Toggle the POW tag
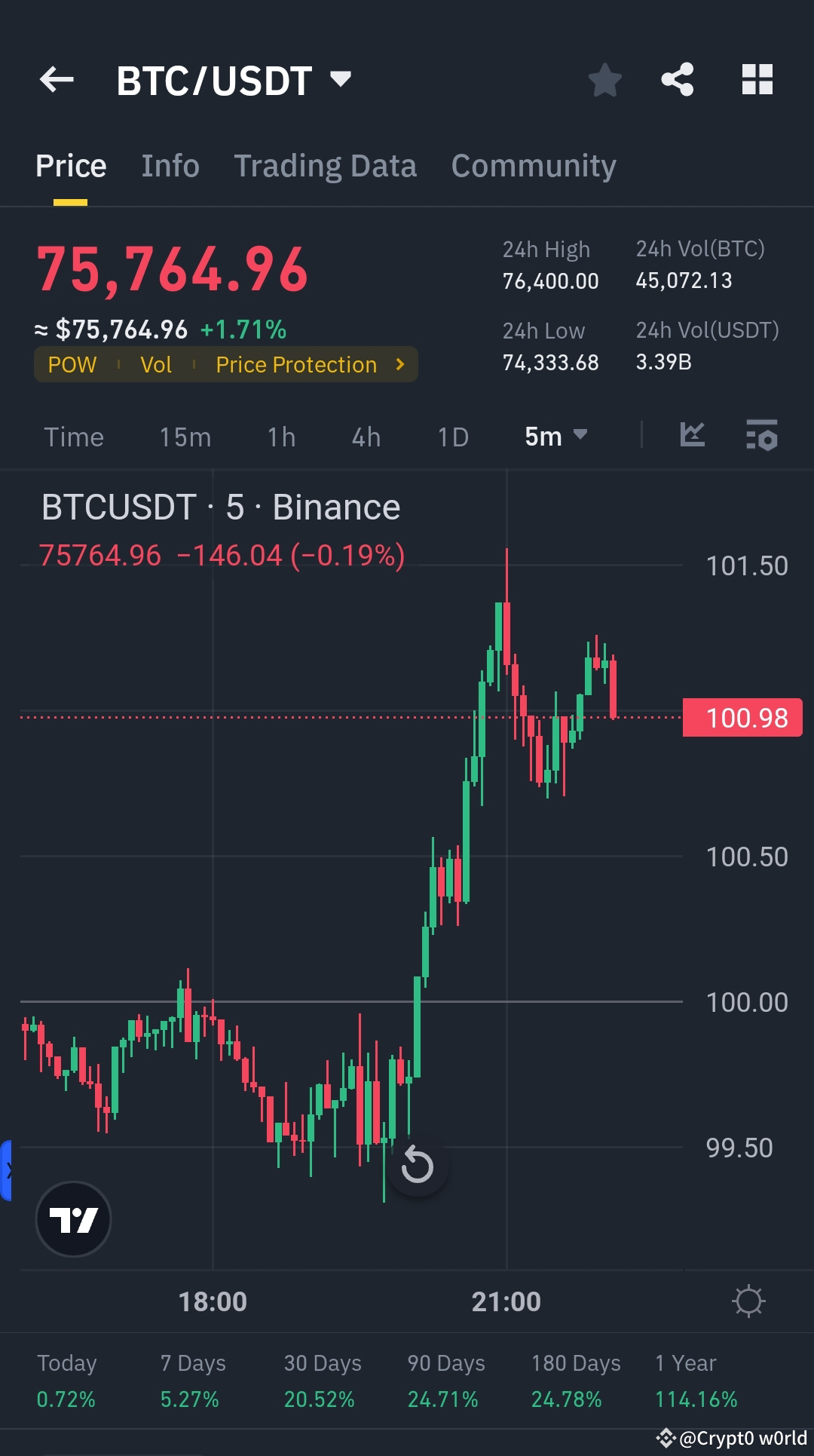The height and width of the screenshot is (1456, 814). pos(72,364)
